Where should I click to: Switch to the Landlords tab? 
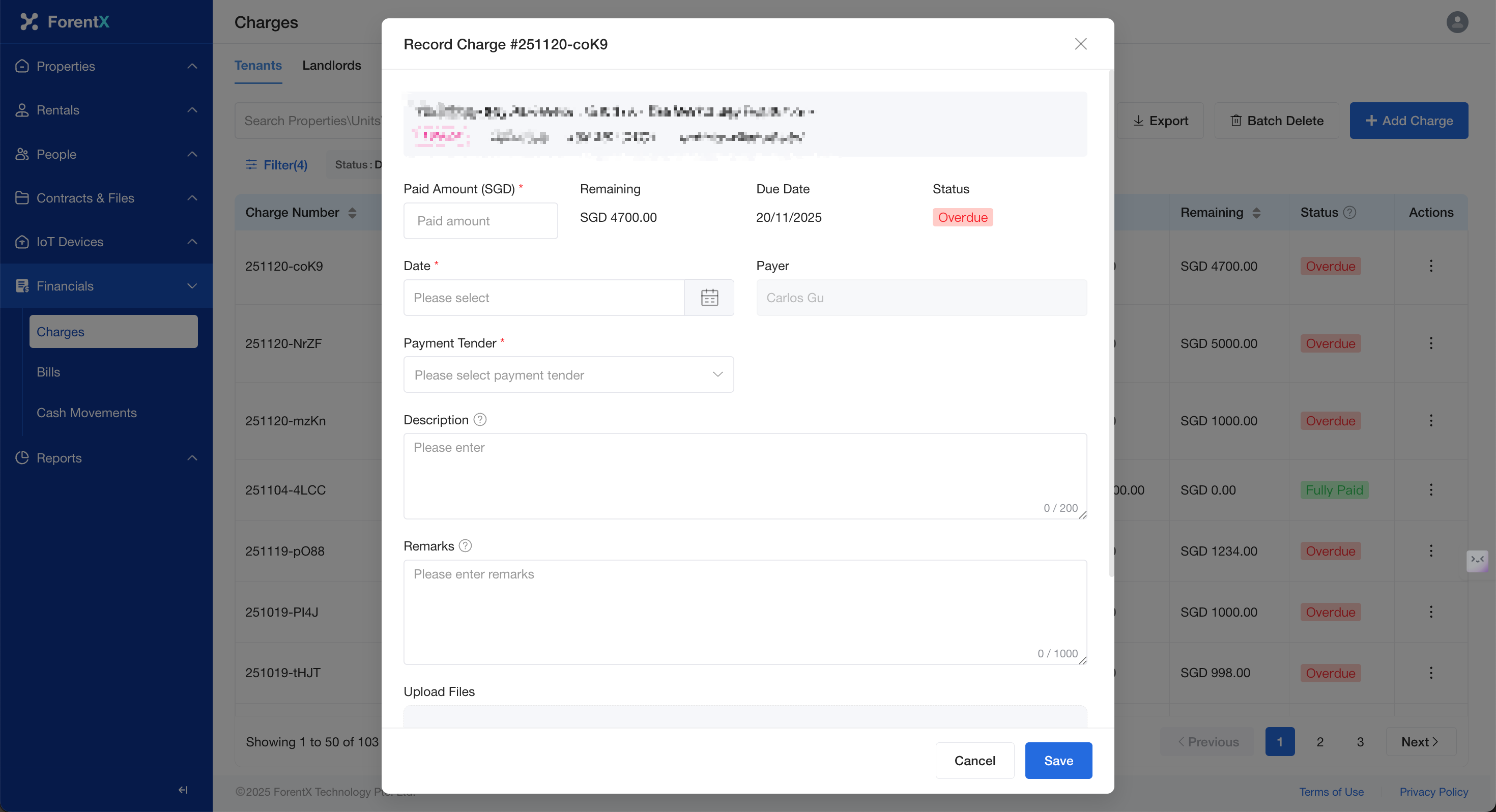click(x=331, y=65)
